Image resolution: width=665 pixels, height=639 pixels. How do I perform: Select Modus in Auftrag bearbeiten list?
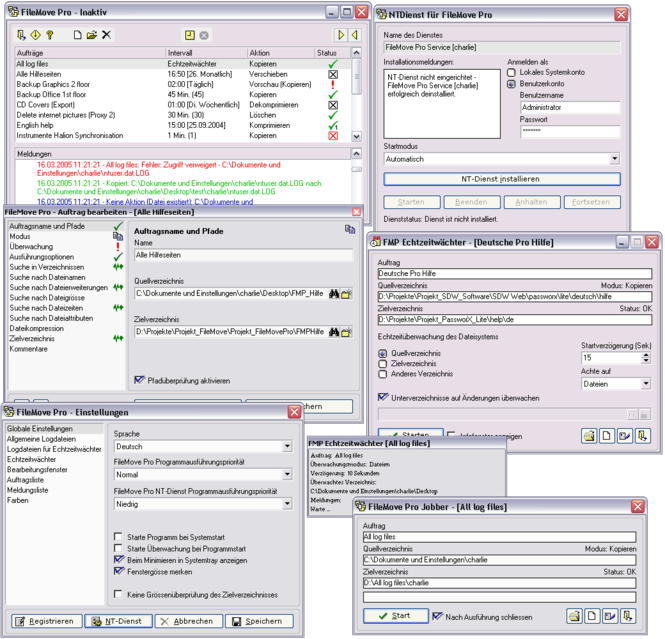[x=20, y=236]
